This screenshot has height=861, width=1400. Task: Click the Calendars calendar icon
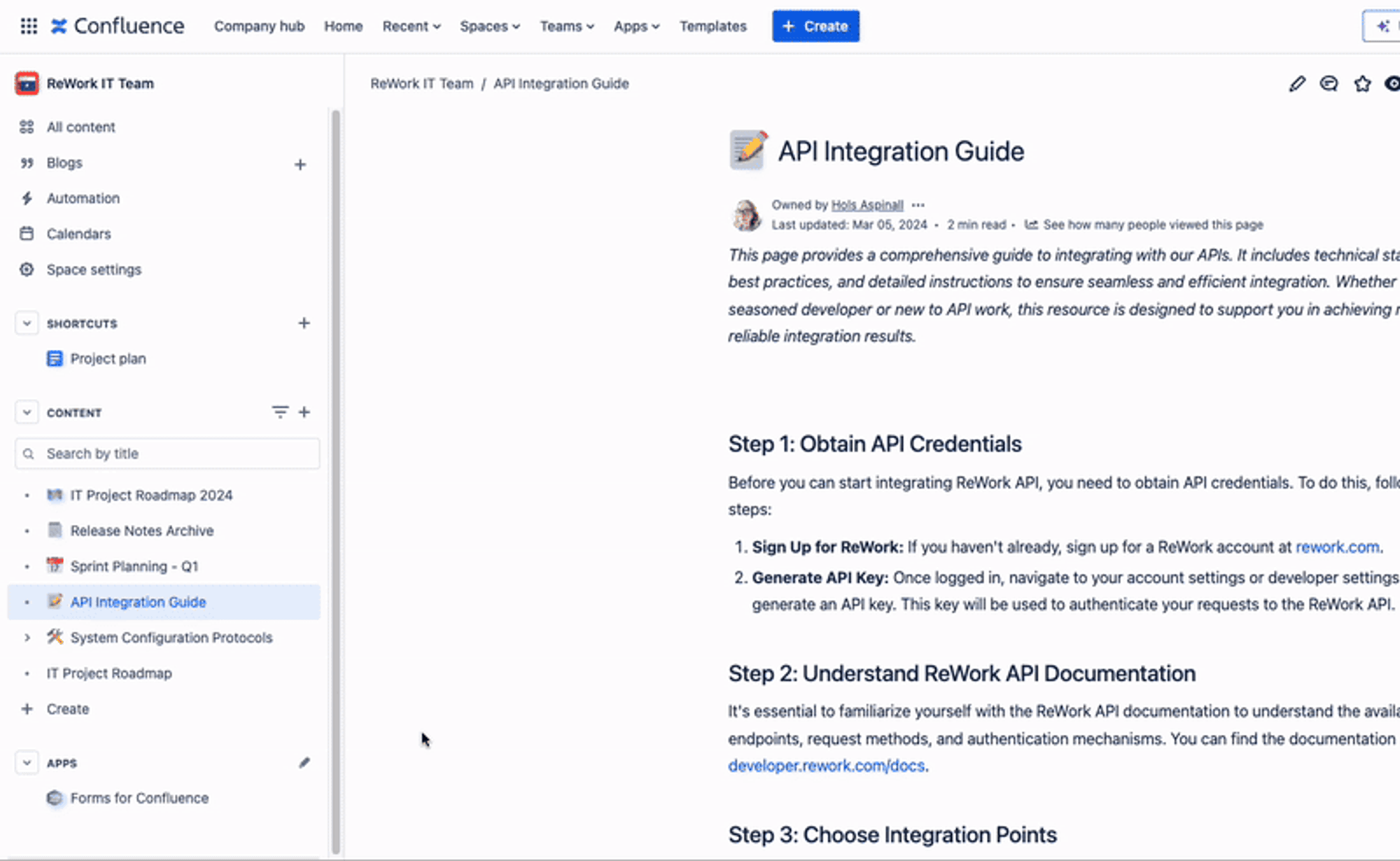[x=26, y=233]
